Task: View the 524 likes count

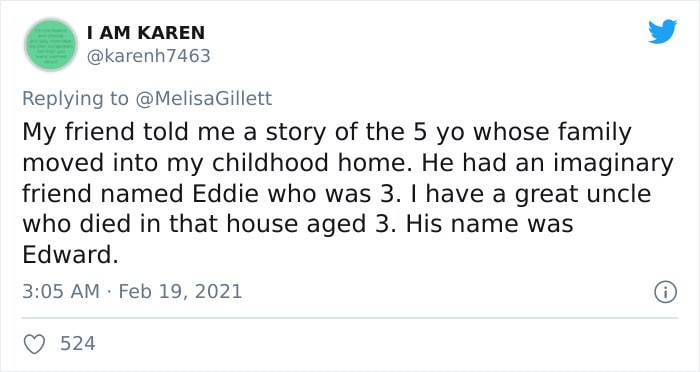Action: click(x=78, y=343)
